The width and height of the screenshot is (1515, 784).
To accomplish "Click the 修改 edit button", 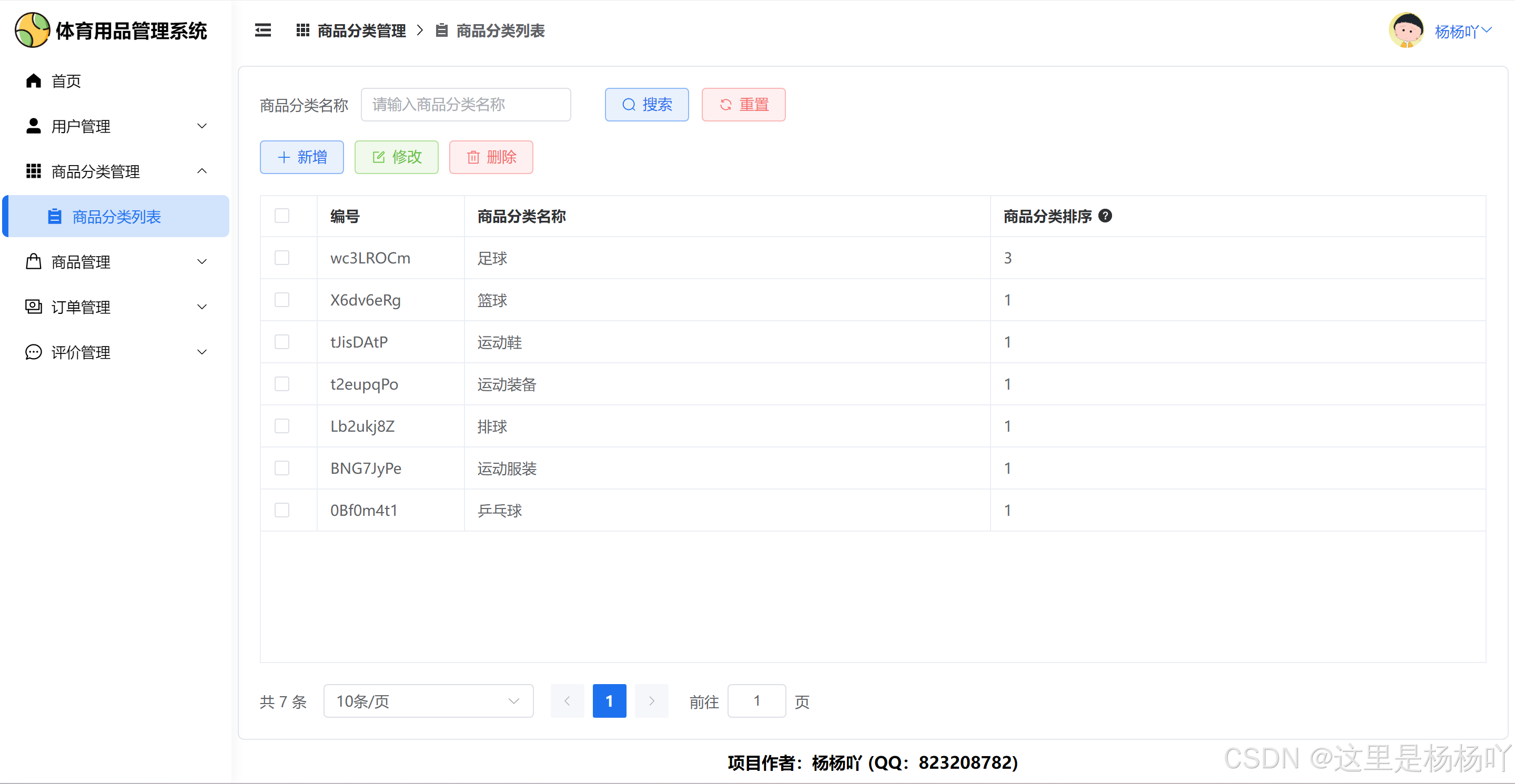I will point(397,157).
